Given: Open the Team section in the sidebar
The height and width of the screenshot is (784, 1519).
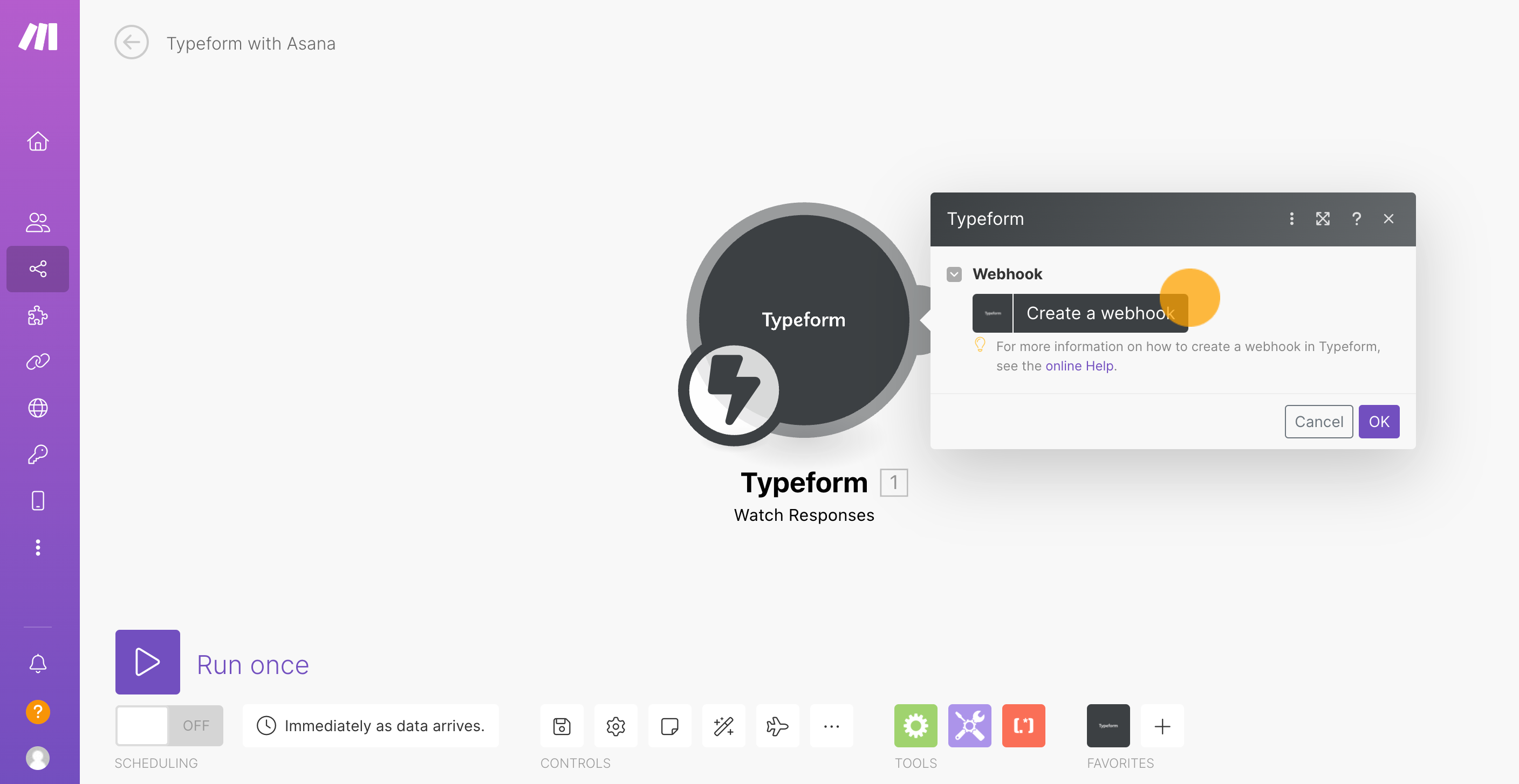Looking at the screenshot, I should click(38, 222).
